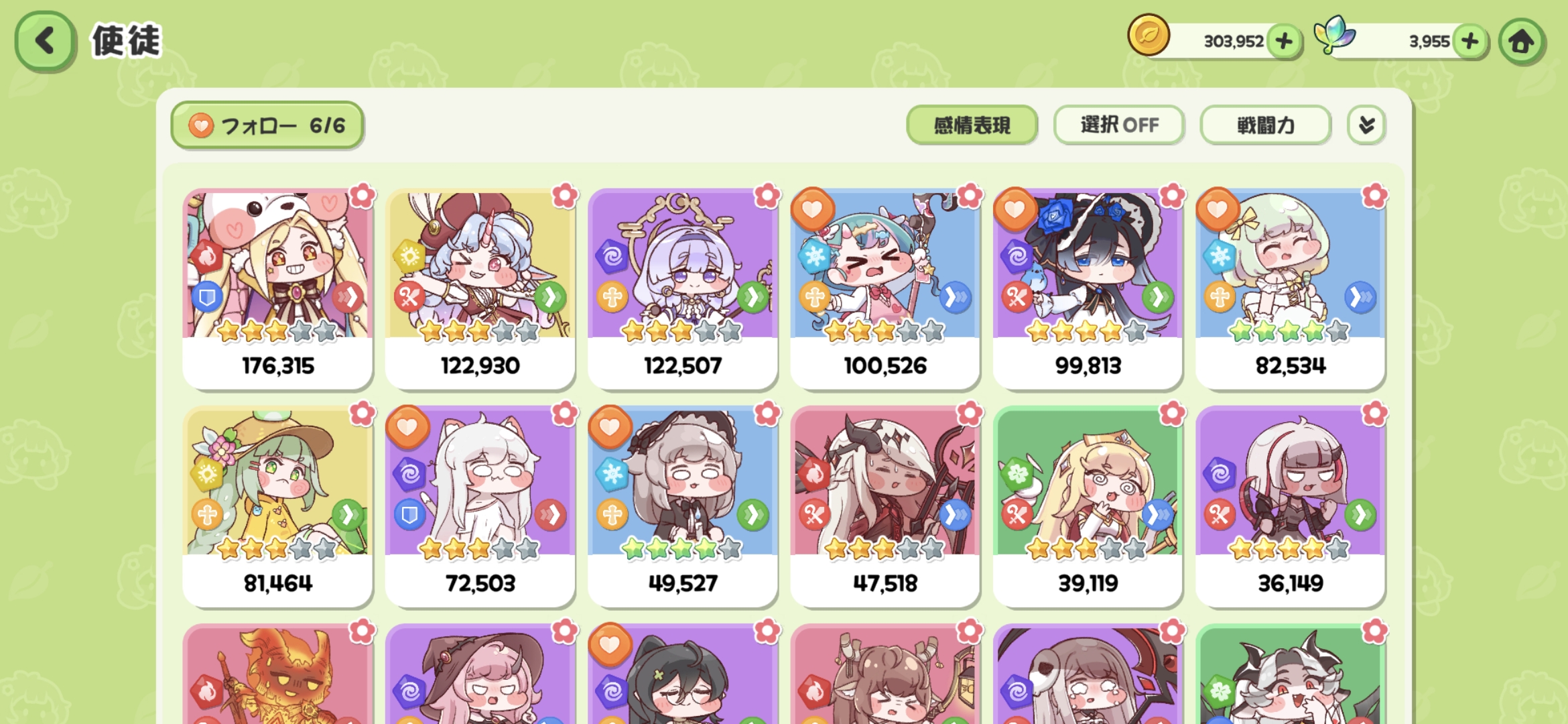1568x724 pixels.
Task: Go back using the green arrow button
Action: pyautogui.click(x=45, y=41)
